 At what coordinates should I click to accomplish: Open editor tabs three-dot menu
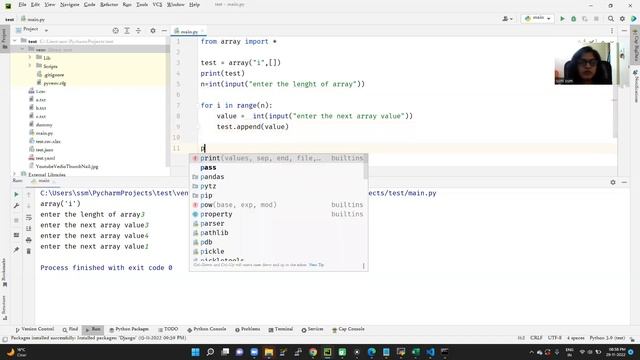(x=612, y=31)
